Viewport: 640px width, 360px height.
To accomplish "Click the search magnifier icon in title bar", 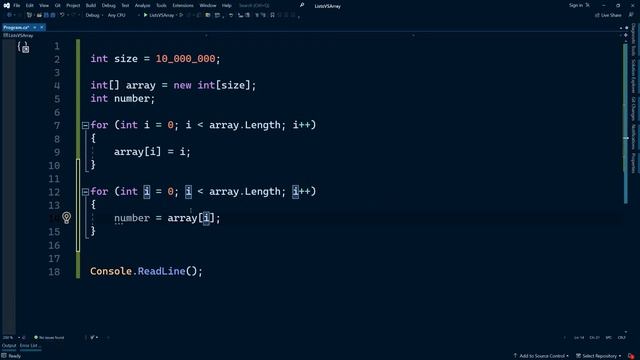I will 302,5.
